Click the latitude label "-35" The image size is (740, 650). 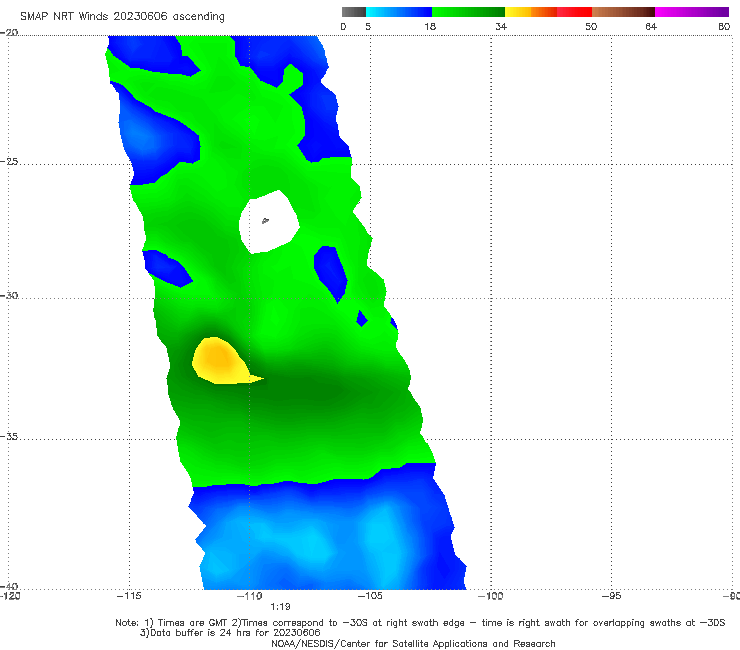pos(9,436)
